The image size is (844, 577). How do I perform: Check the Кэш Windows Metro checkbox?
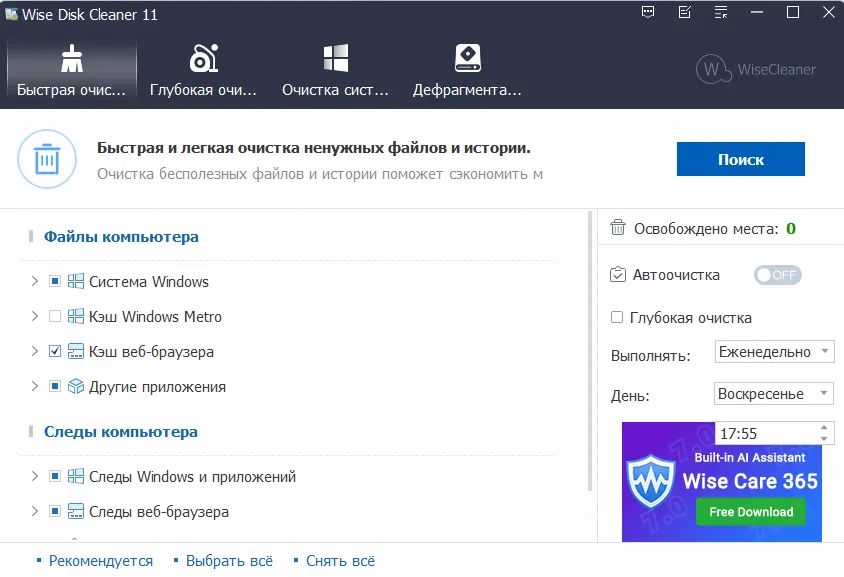tap(55, 317)
